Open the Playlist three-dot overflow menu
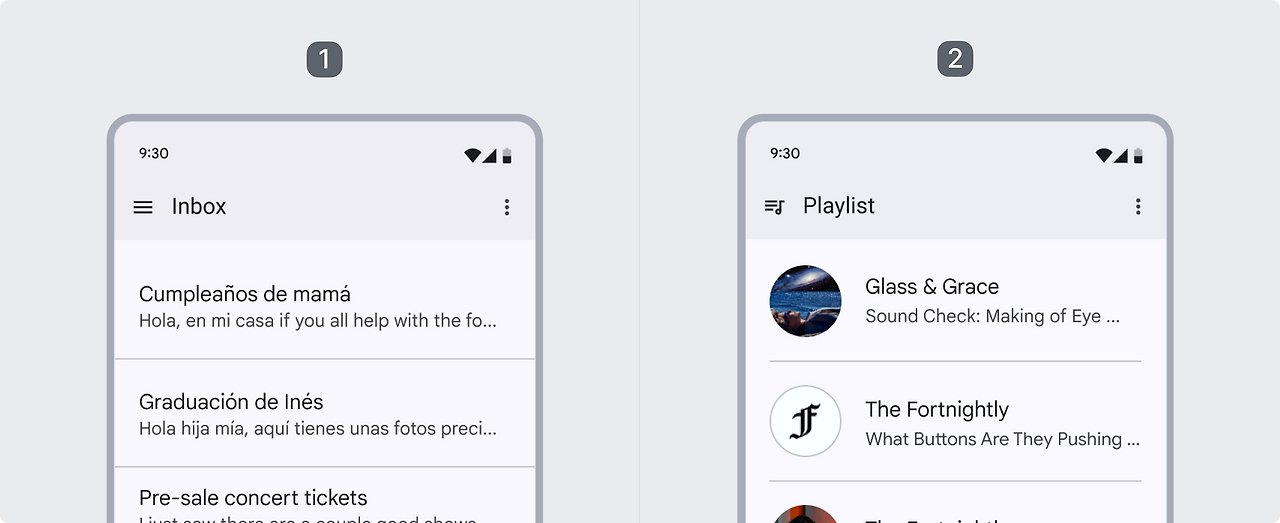The image size is (1280, 523). click(1138, 206)
